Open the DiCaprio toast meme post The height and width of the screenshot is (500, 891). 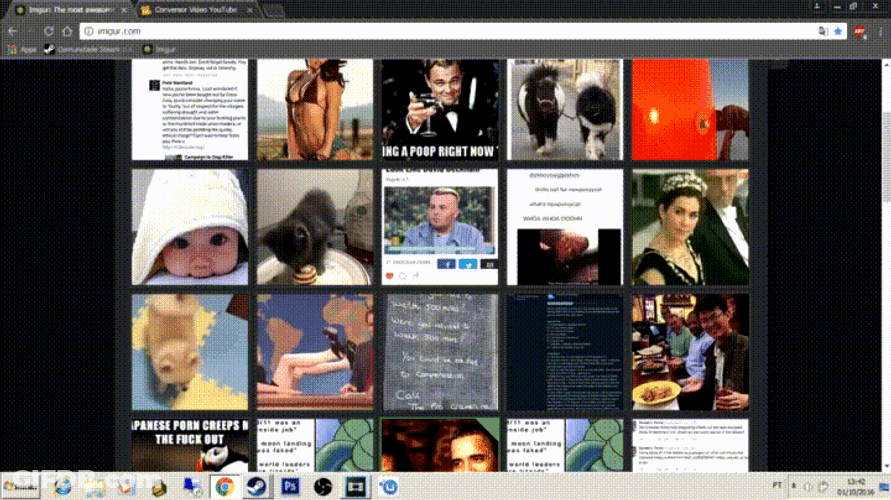point(440,109)
